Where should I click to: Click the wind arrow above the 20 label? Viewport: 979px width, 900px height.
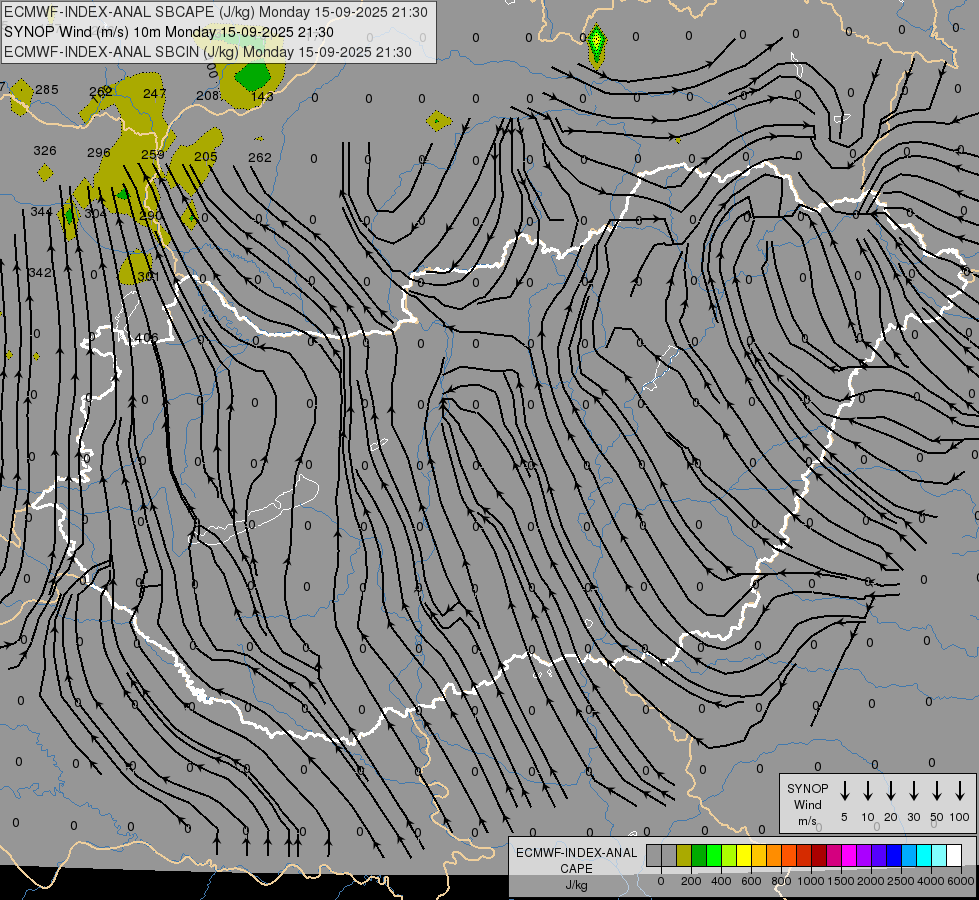pyautogui.click(x=891, y=791)
